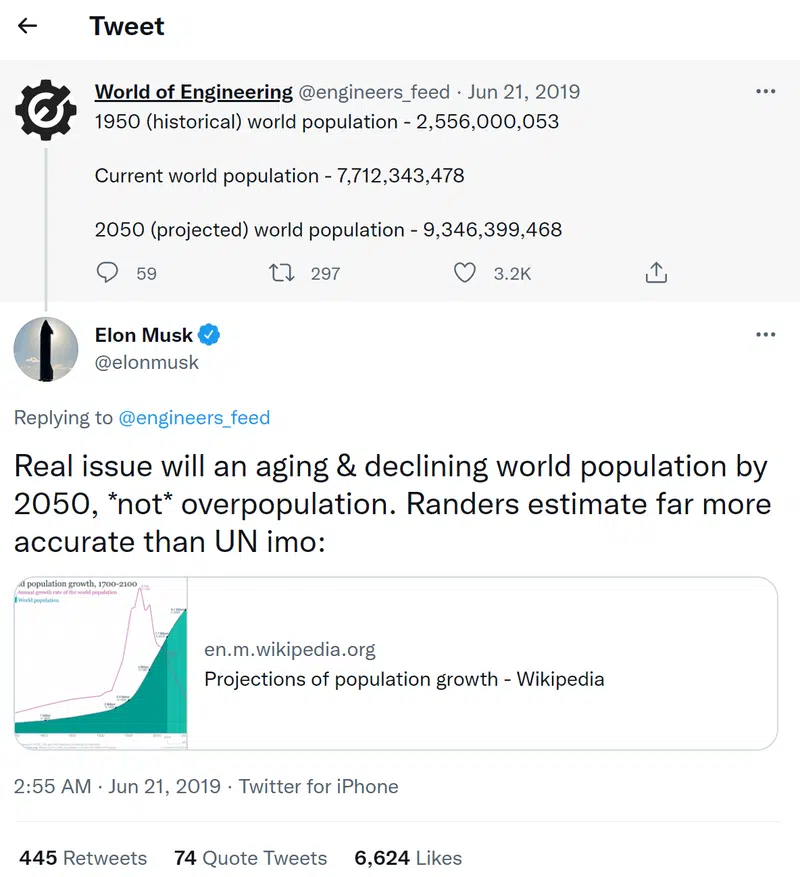
Task: Open the Wikipedia projections link card
Action: pos(396,663)
